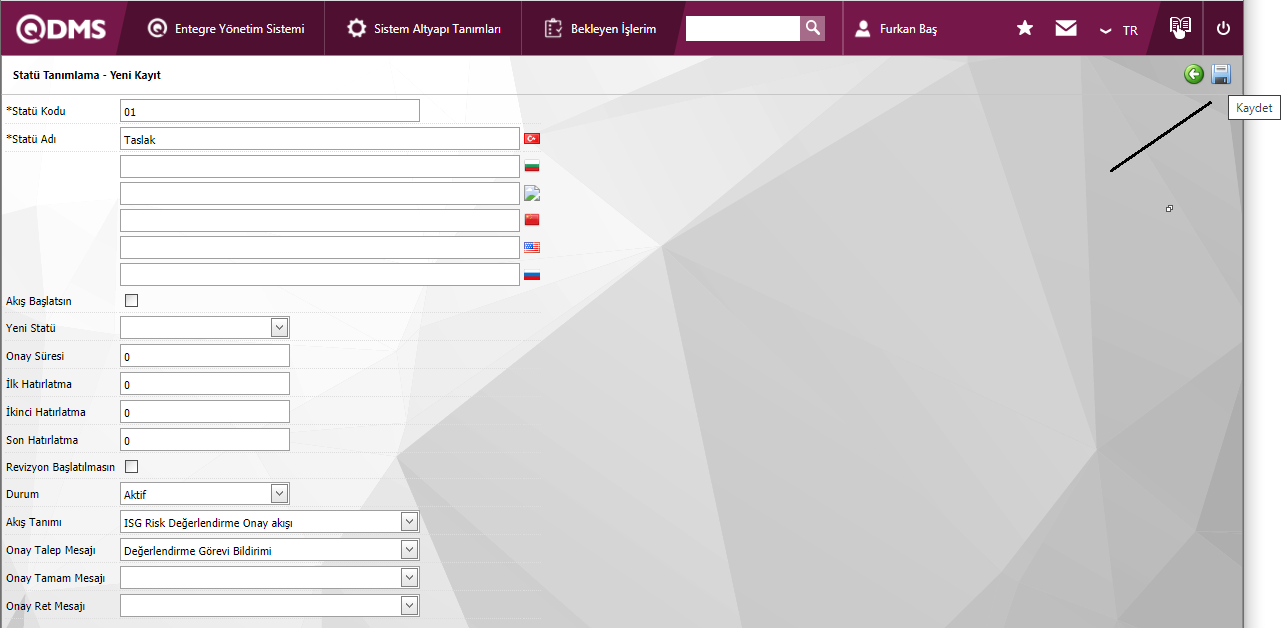Open the mail envelope icon
The image size is (1283, 628).
click(x=1066, y=28)
